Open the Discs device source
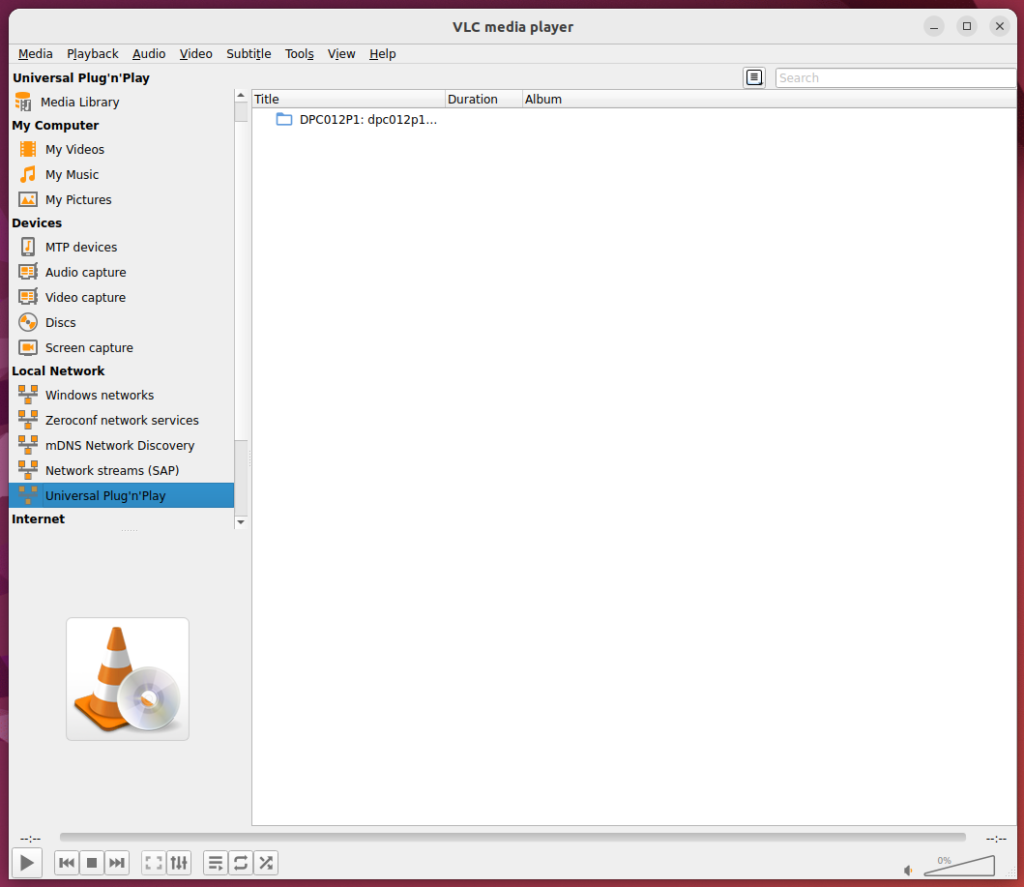 (x=58, y=322)
